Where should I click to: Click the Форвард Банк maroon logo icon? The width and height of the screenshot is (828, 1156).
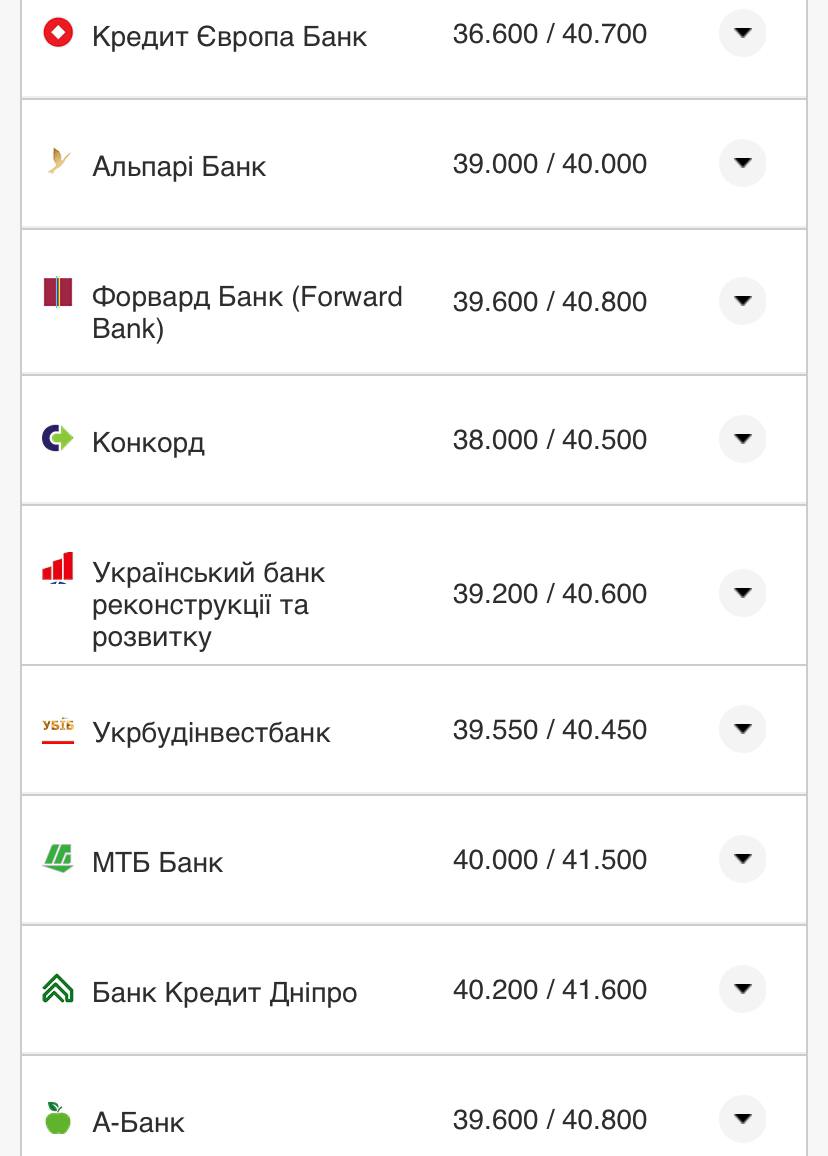(x=58, y=292)
